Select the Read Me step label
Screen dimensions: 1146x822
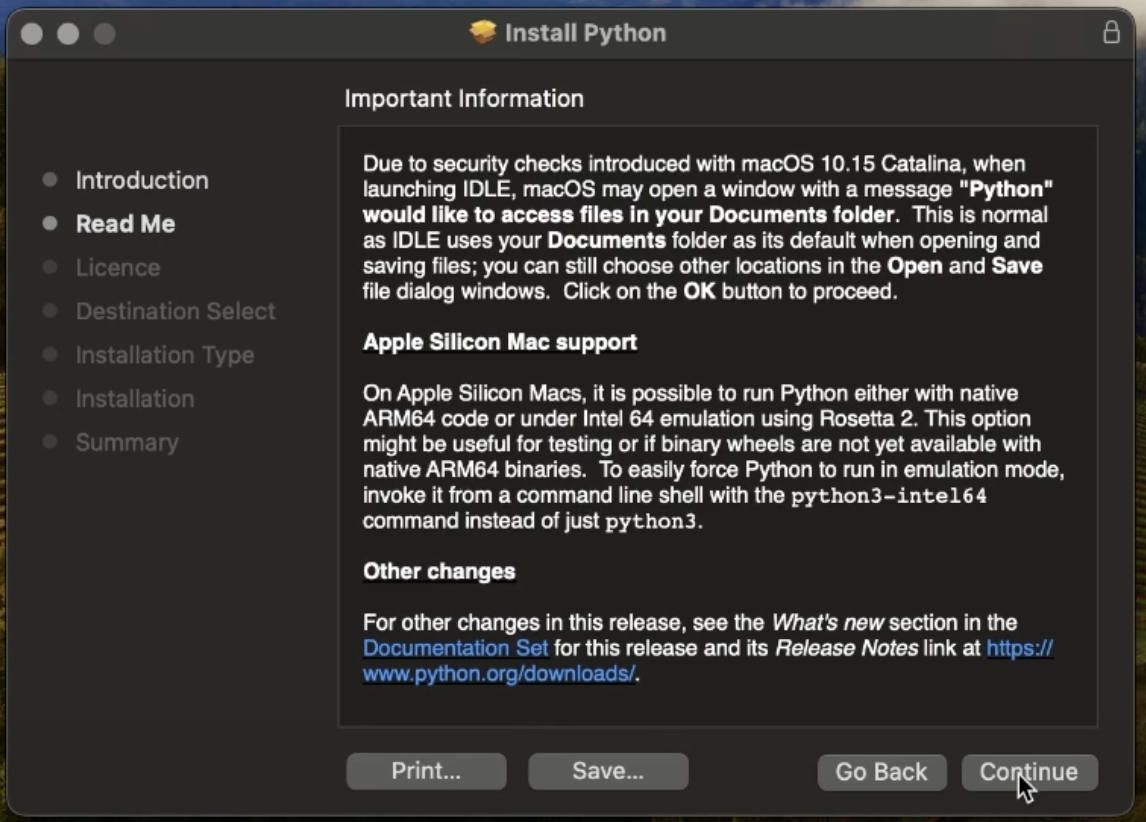126,224
